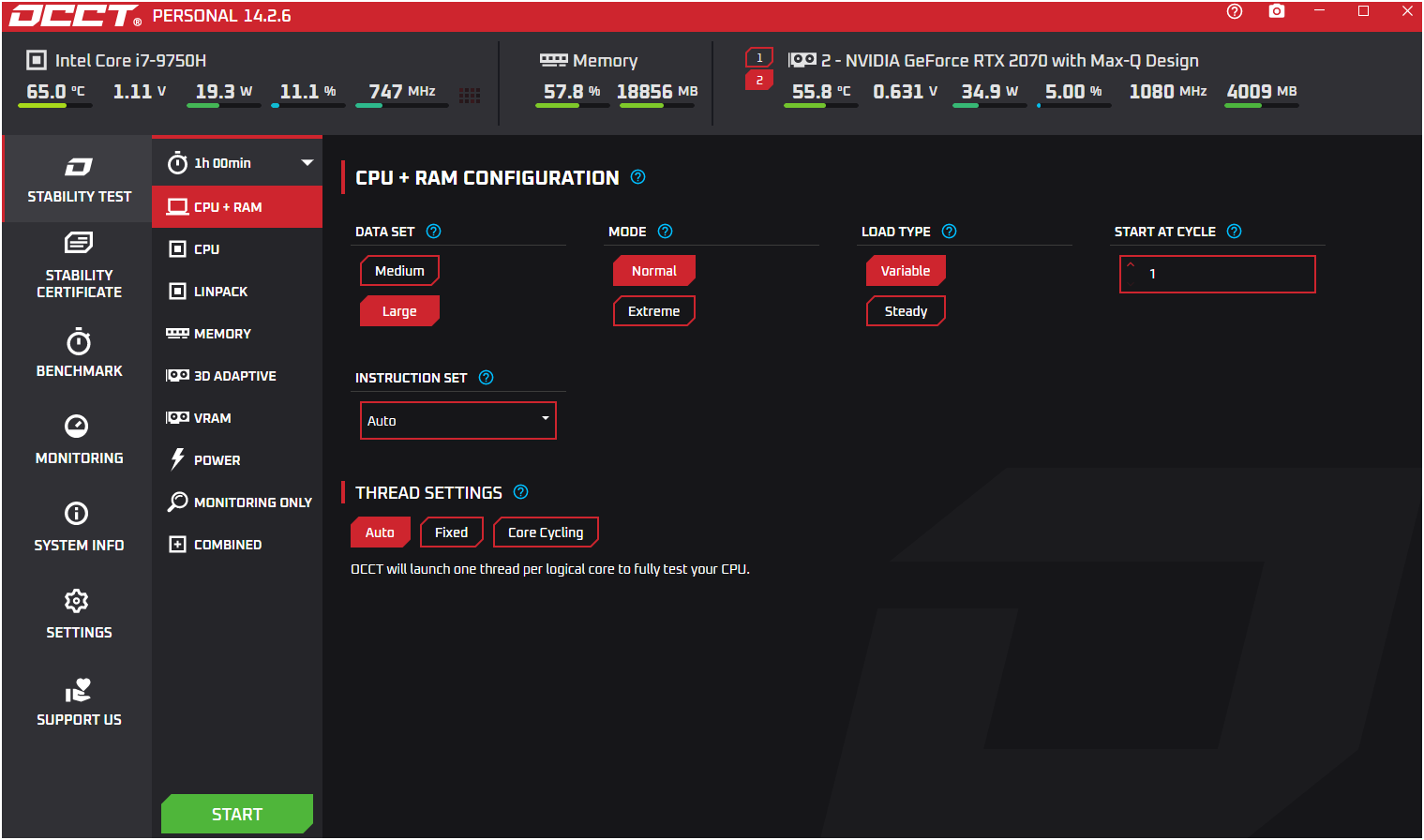Click the GPU card icon beside NVIDIA GeForce
The image size is (1424, 840).
(802, 60)
